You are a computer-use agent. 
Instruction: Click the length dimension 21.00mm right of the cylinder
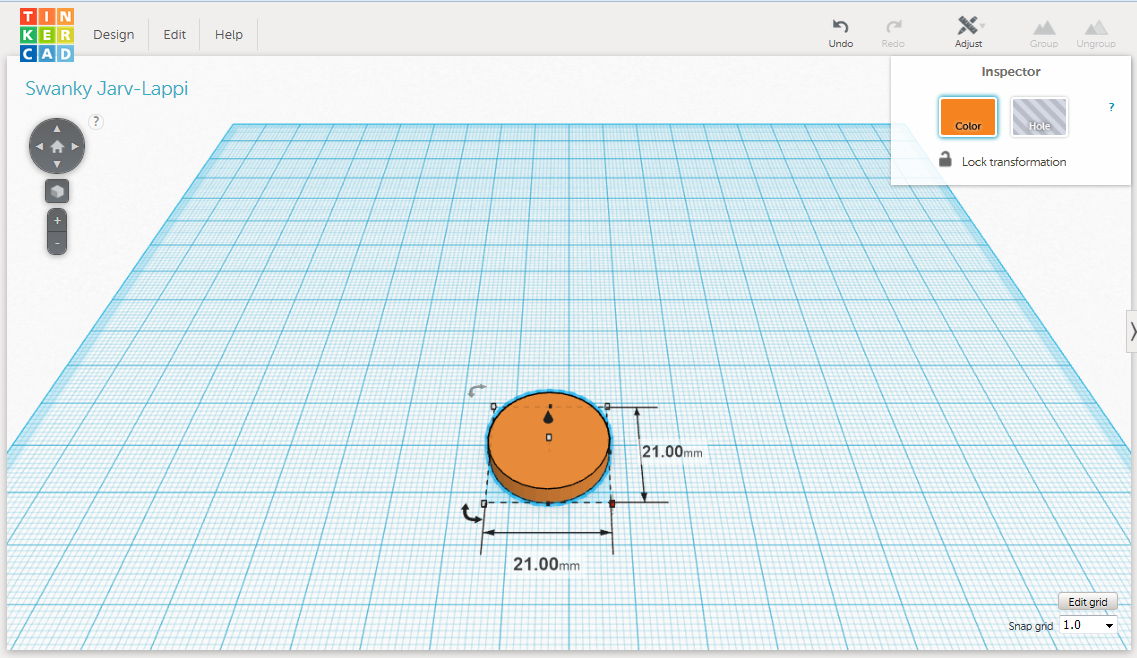[x=672, y=452]
